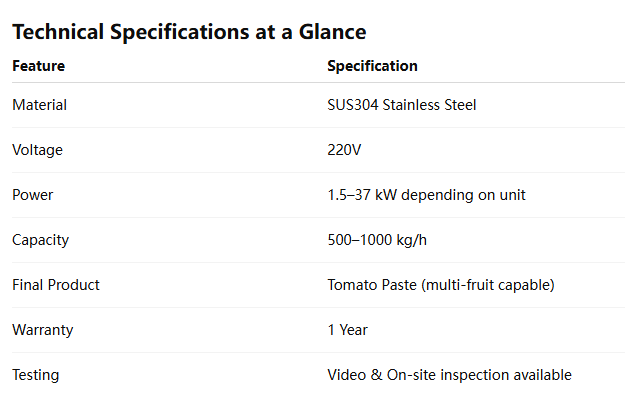The width and height of the screenshot is (625, 412).
Task: Select the Final Product row label
Action: coord(56,285)
